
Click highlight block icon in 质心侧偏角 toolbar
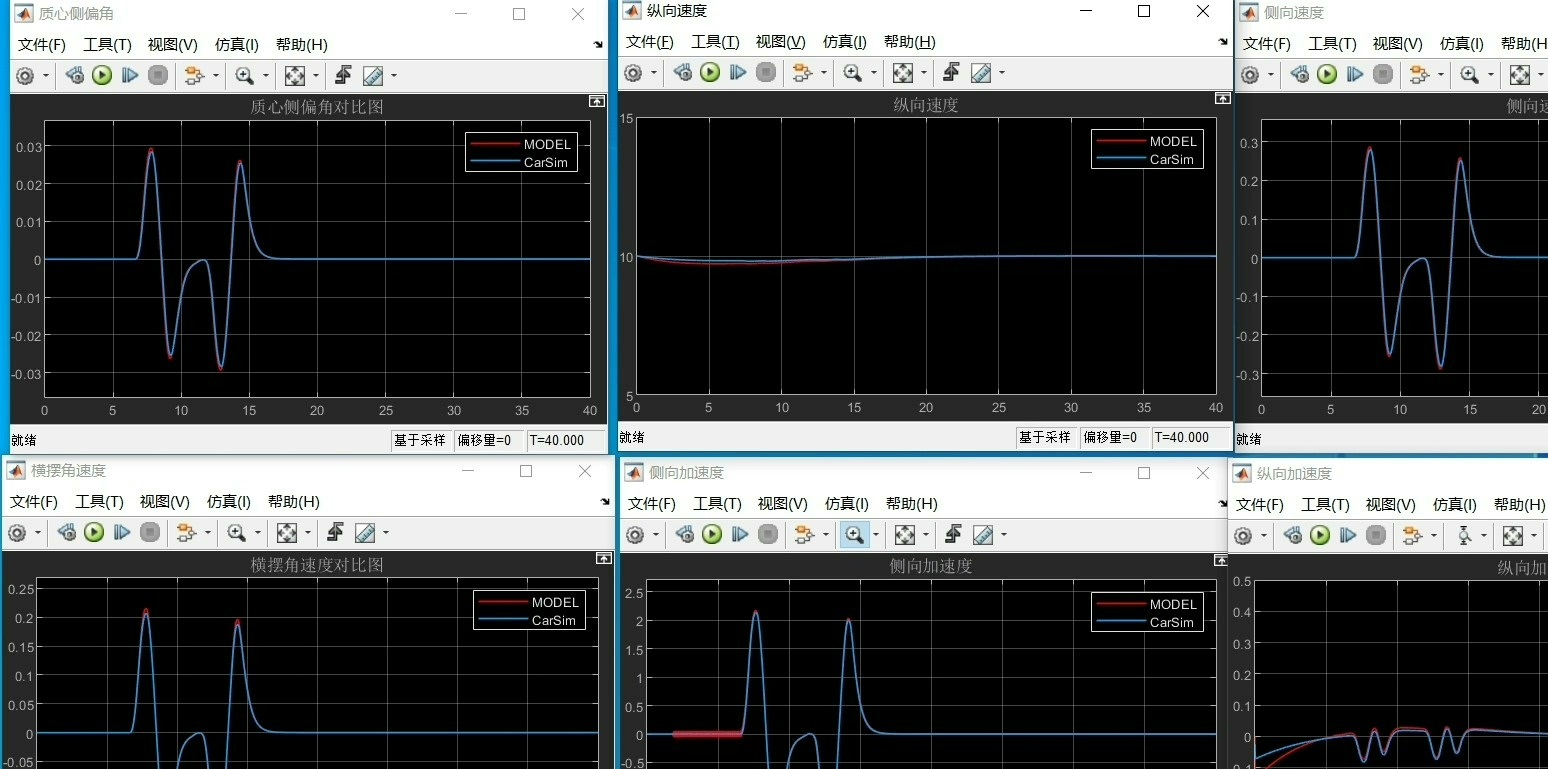click(x=193, y=75)
